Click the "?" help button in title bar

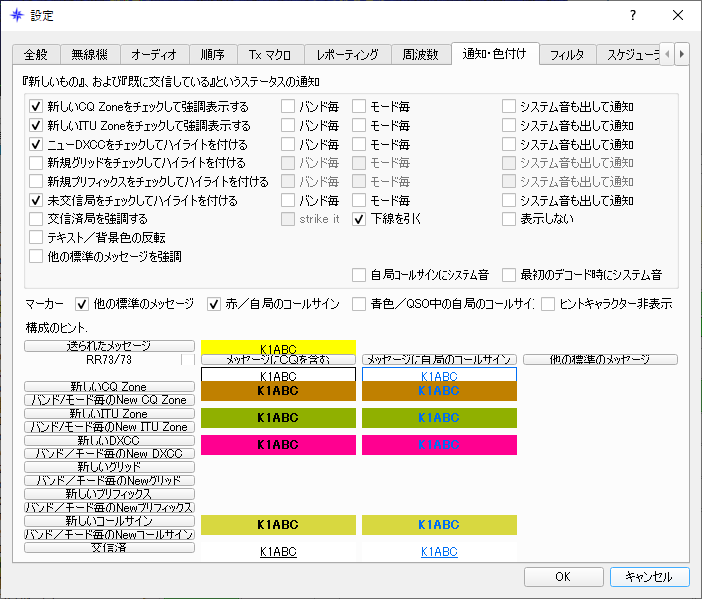(x=631, y=15)
